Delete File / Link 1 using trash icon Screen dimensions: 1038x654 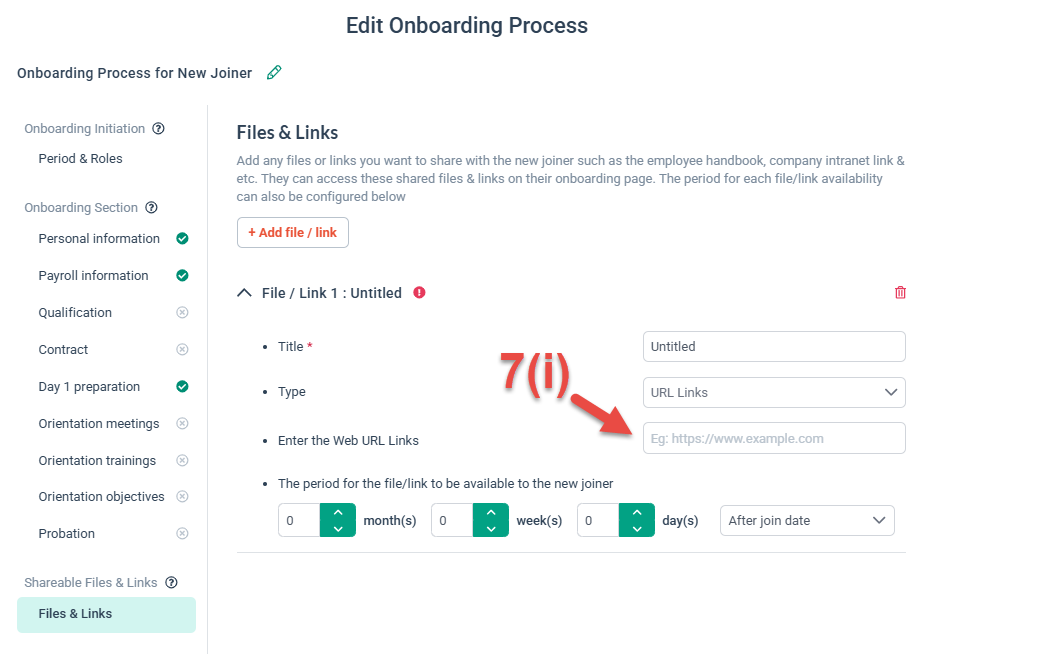coord(899,292)
